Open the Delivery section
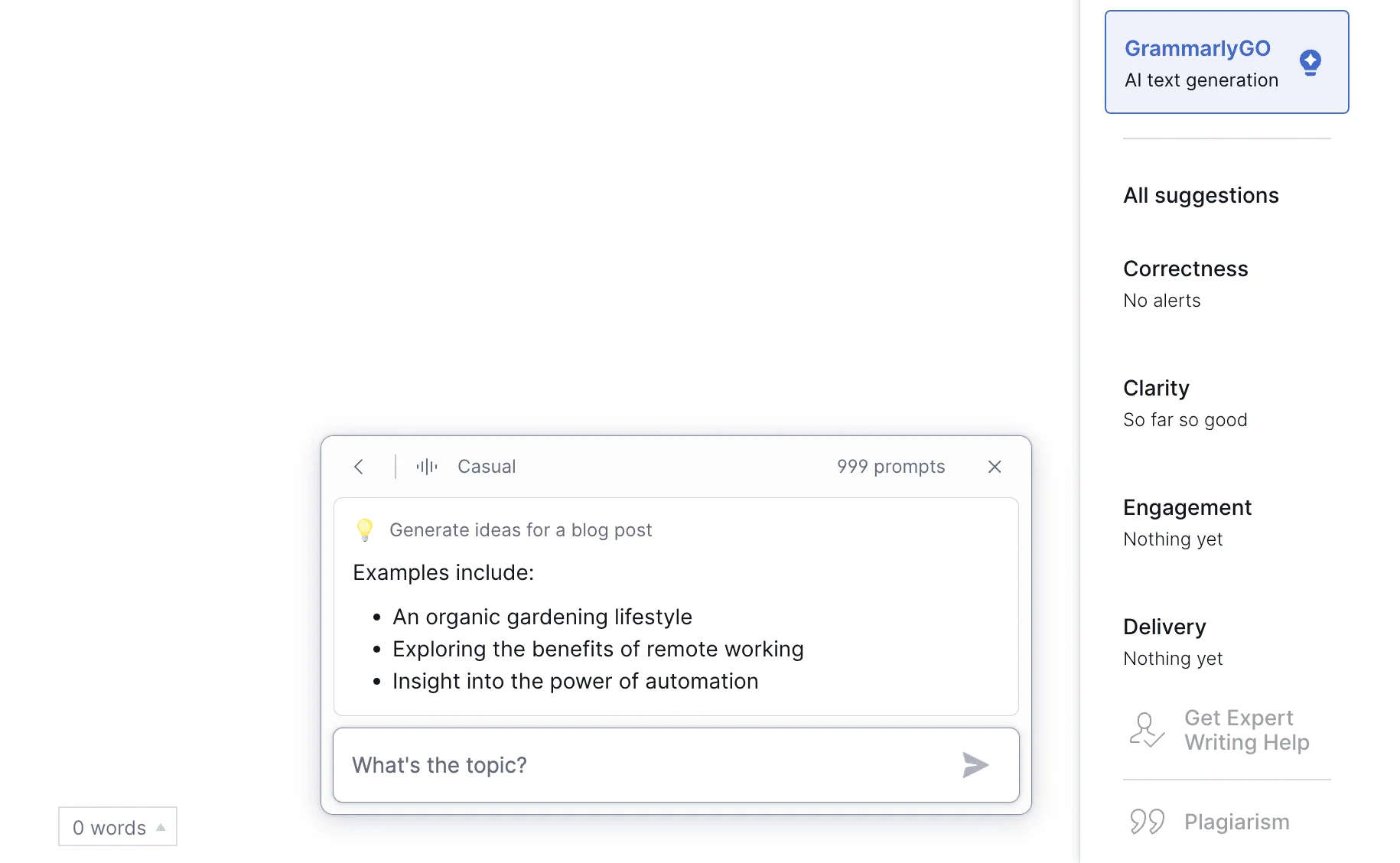This screenshot has width=1400, height=863. [1164, 627]
